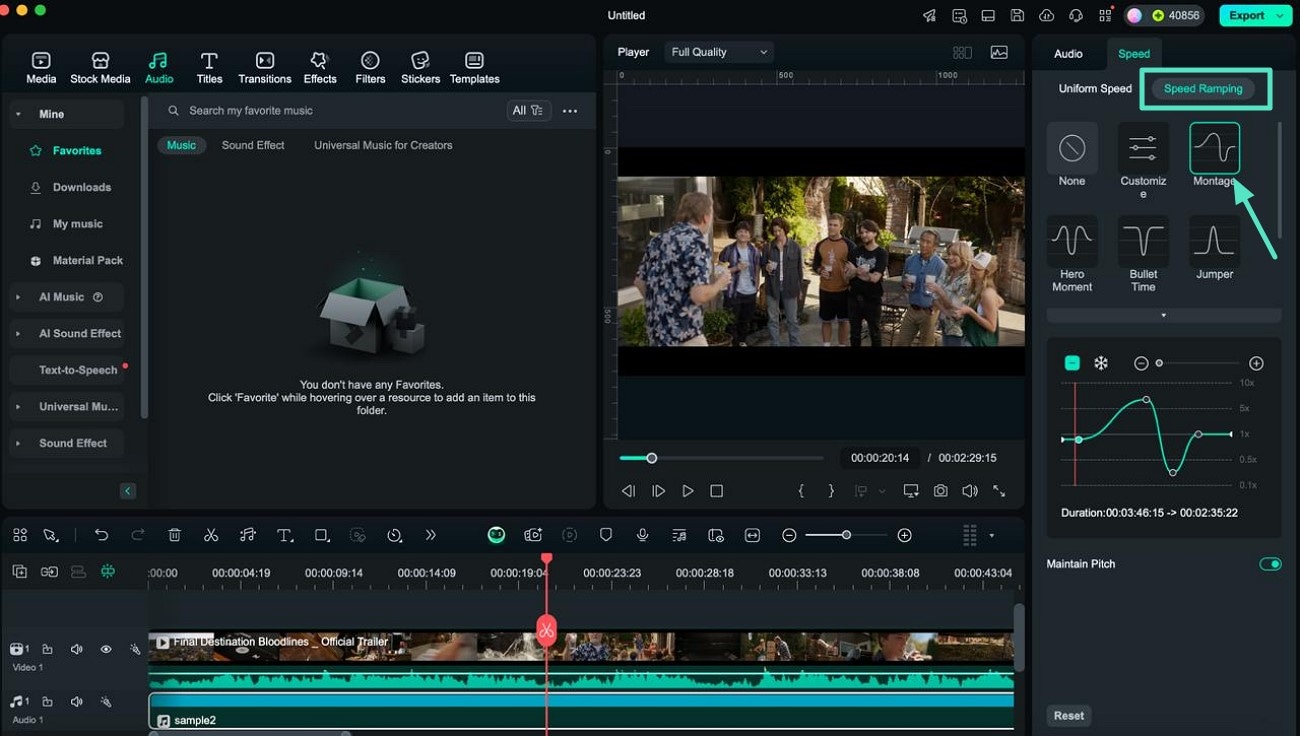Lock the Audio 1 track

click(x=47, y=702)
